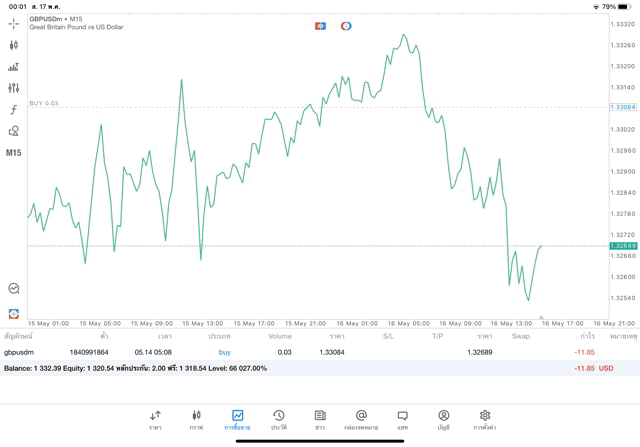Open the ข่าว news tab
The width and height of the screenshot is (640, 447).
click(320, 419)
